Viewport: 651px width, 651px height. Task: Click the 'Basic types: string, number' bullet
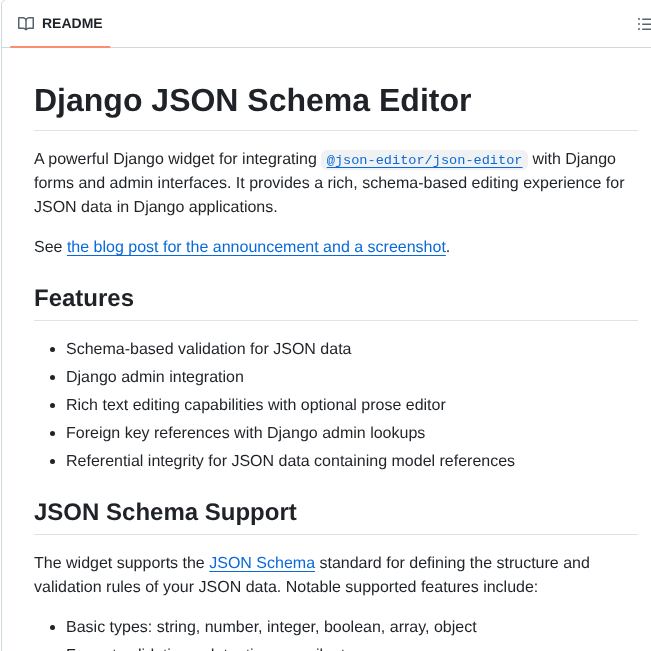271,627
